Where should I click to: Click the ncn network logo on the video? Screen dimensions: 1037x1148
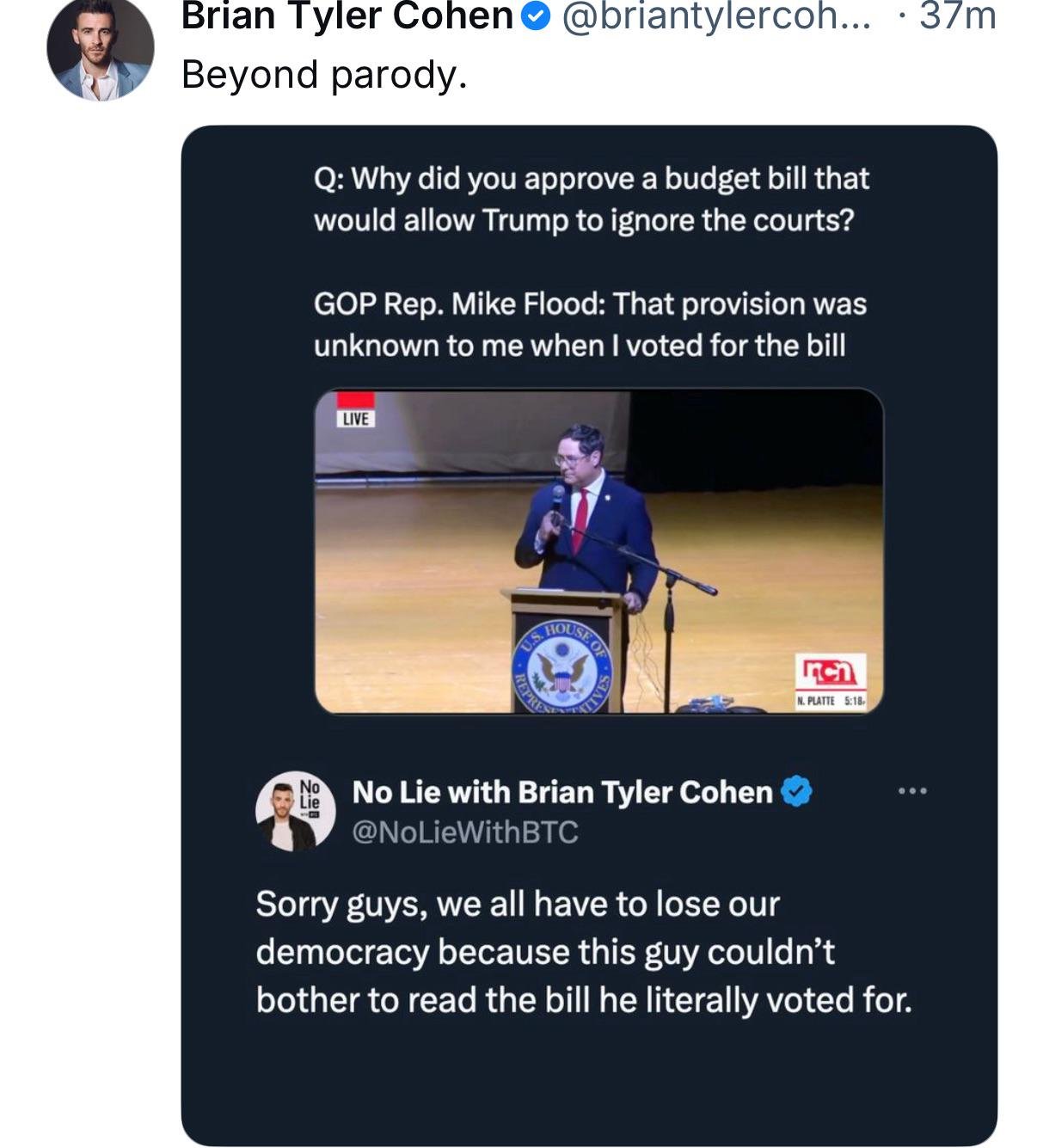tap(831, 670)
